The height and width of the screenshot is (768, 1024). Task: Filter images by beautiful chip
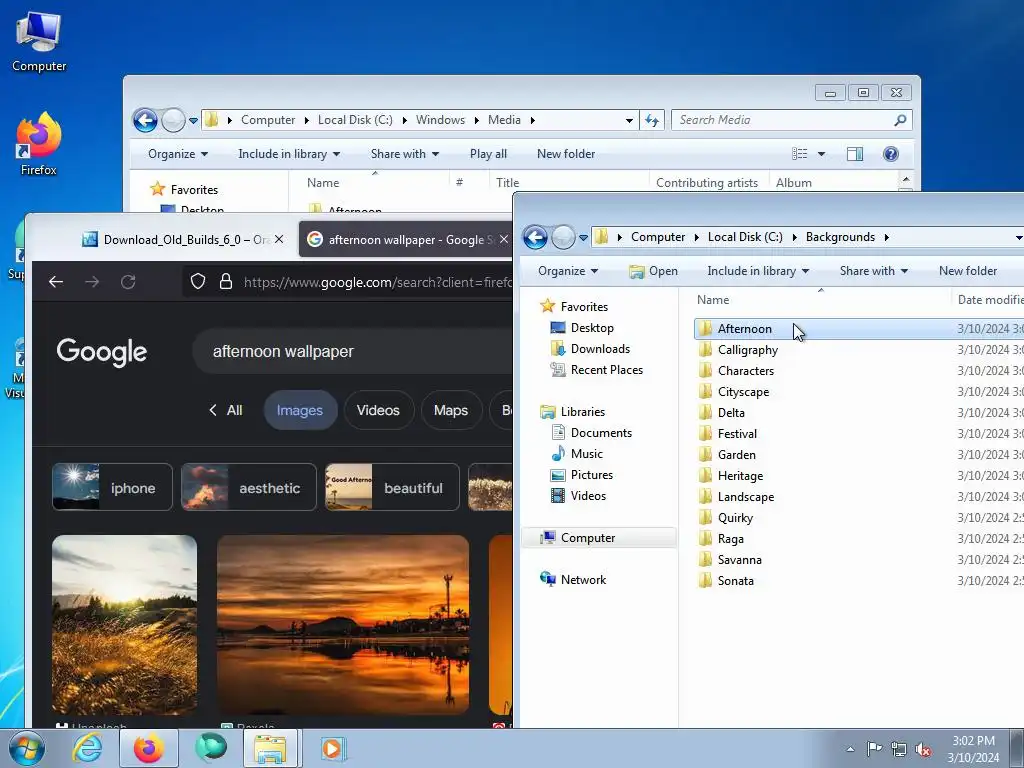tap(392, 487)
